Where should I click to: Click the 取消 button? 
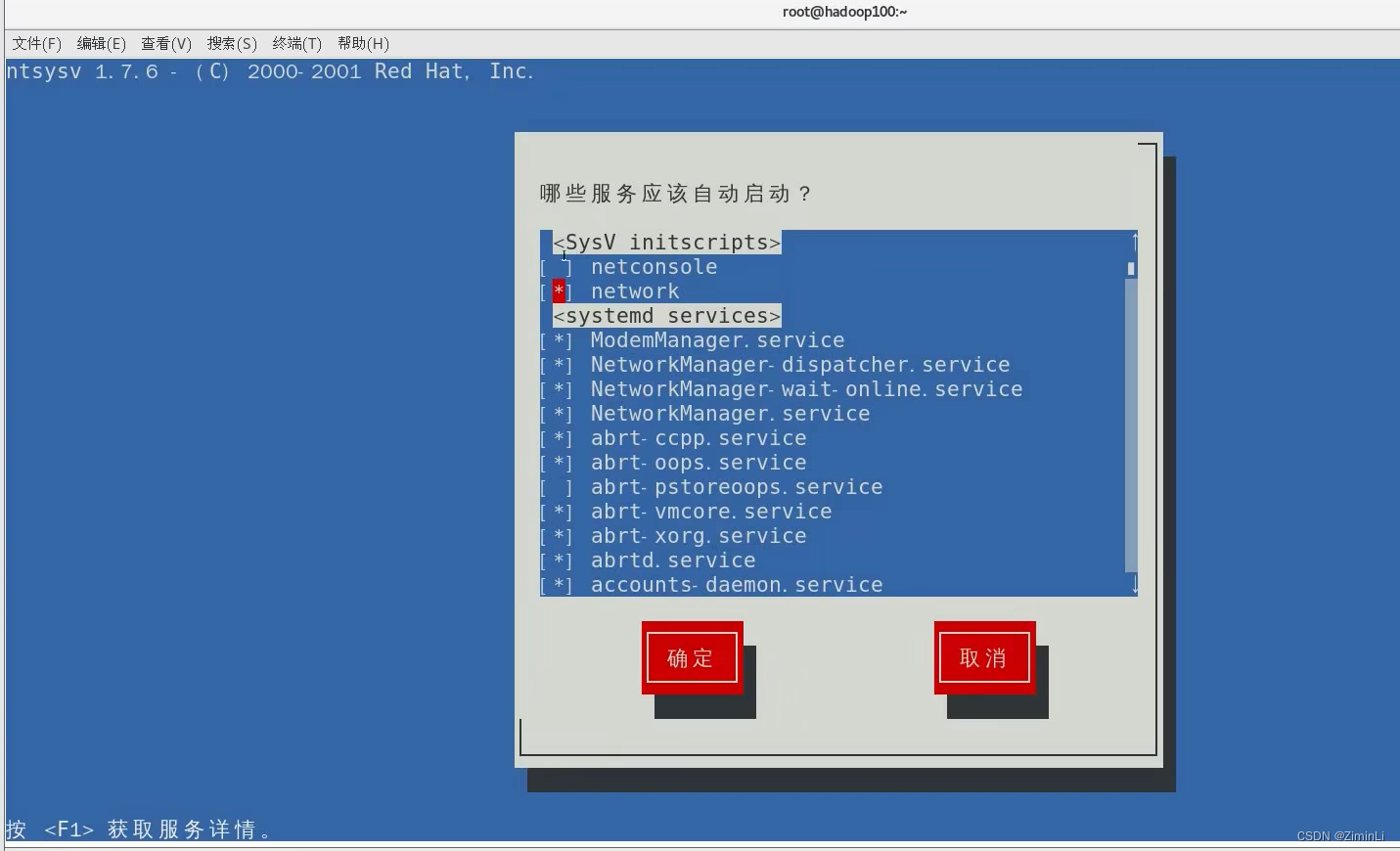tap(984, 657)
